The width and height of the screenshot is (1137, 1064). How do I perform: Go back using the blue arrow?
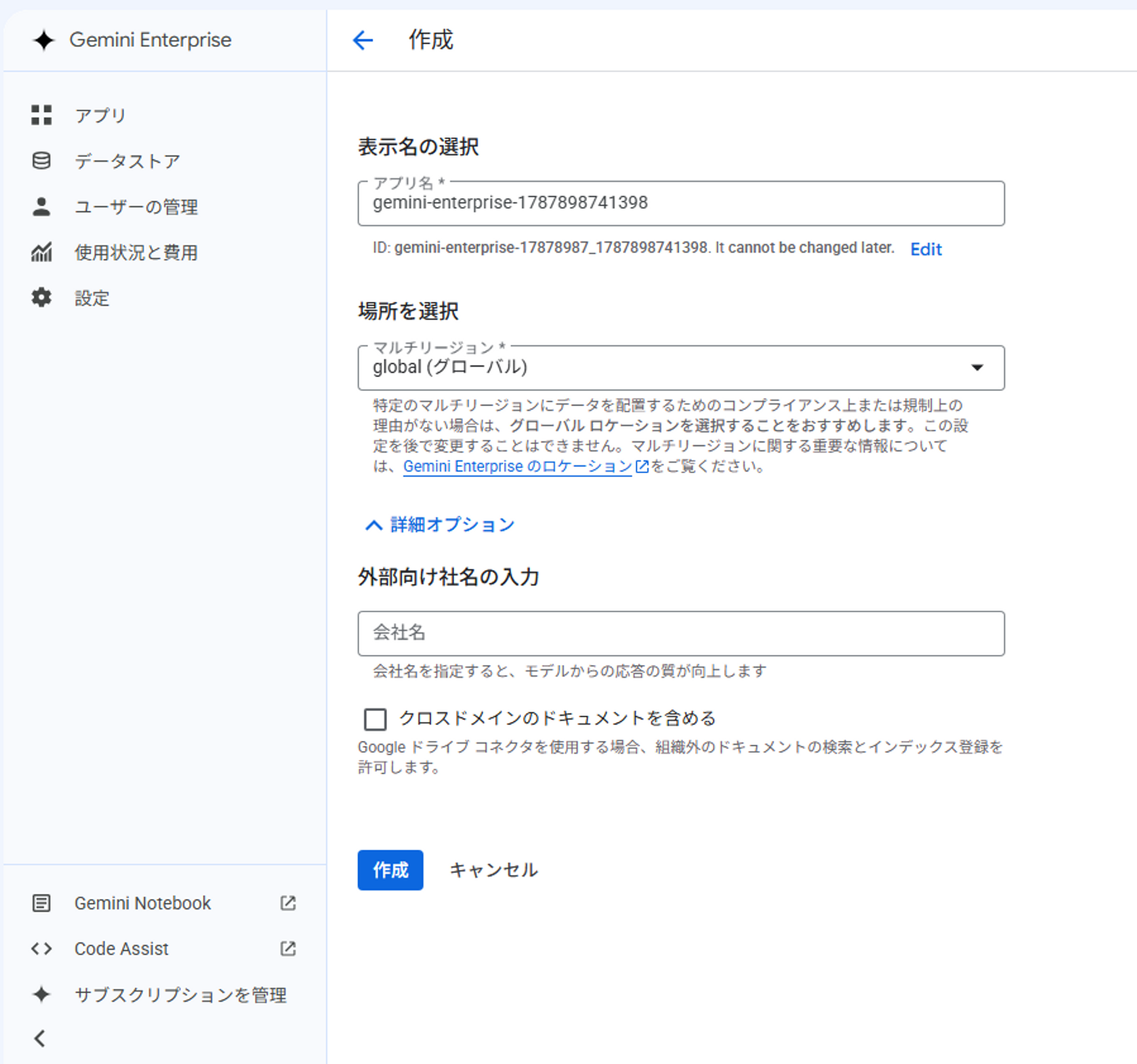363,40
